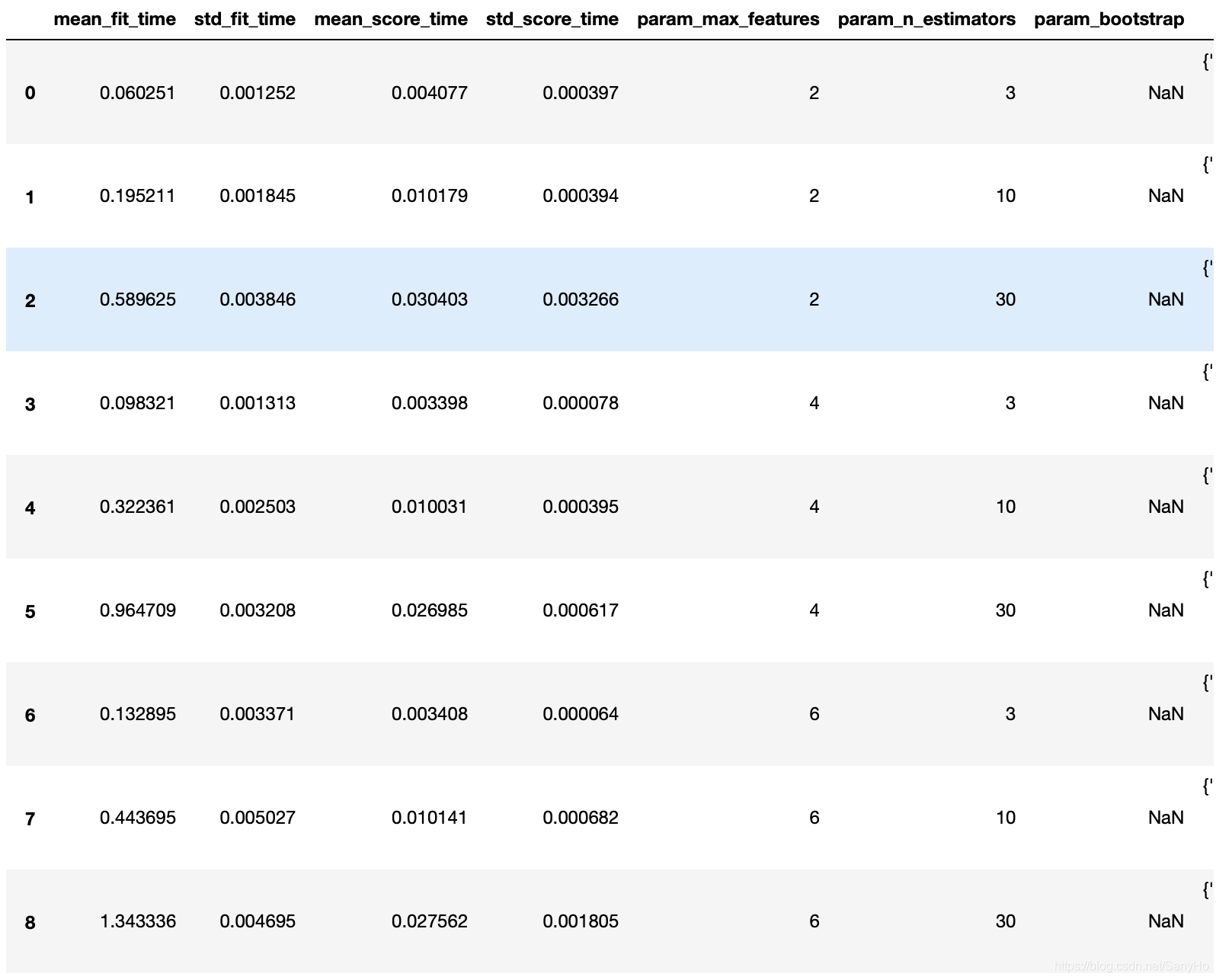
Task: Click mean_fit_time value 1.343336
Action: click(x=138, y=921)
